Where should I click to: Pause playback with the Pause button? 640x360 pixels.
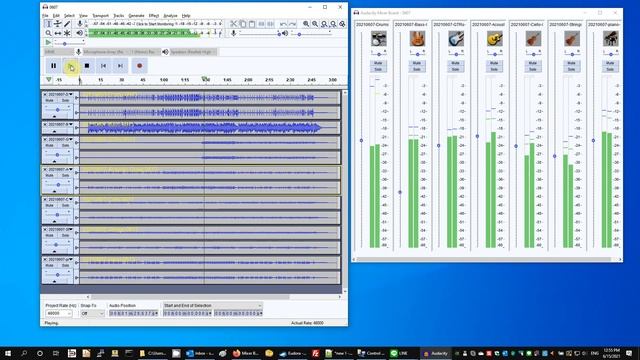53,66
